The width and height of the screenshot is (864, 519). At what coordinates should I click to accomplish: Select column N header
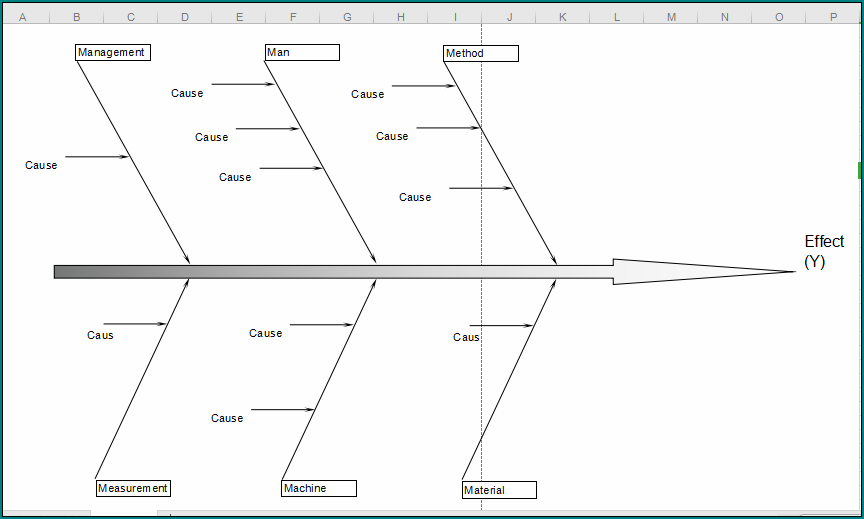click(x=725, y=17)
